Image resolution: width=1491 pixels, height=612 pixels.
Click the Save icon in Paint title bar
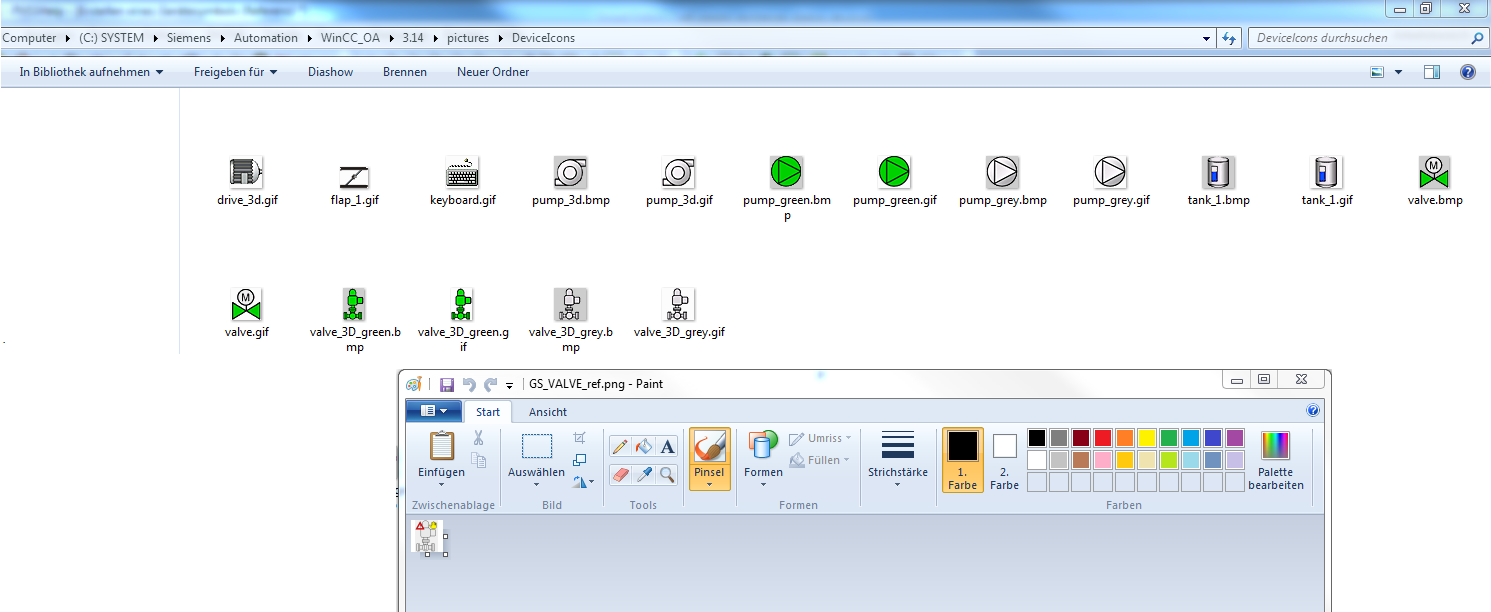446,384
